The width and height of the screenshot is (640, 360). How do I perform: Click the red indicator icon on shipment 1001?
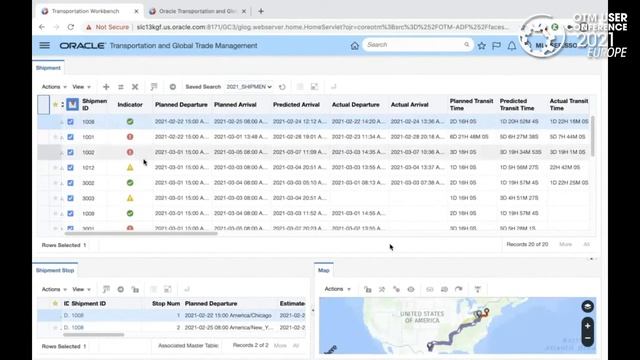[130, 137]
